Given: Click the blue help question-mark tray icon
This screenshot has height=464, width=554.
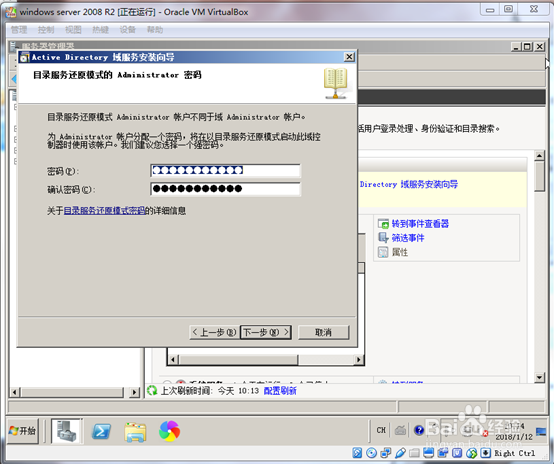Looking at the screenshot, I should [419, 430].
